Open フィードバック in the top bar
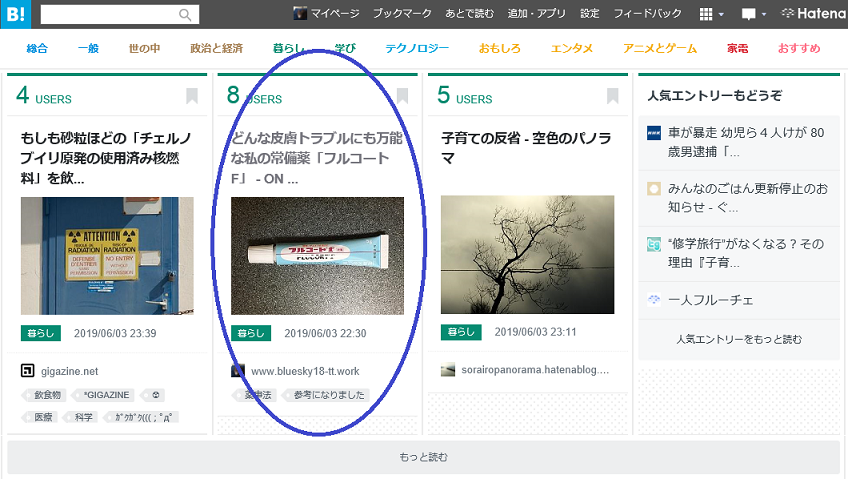This screenshot has width=848, height=479. click(647, 14)
